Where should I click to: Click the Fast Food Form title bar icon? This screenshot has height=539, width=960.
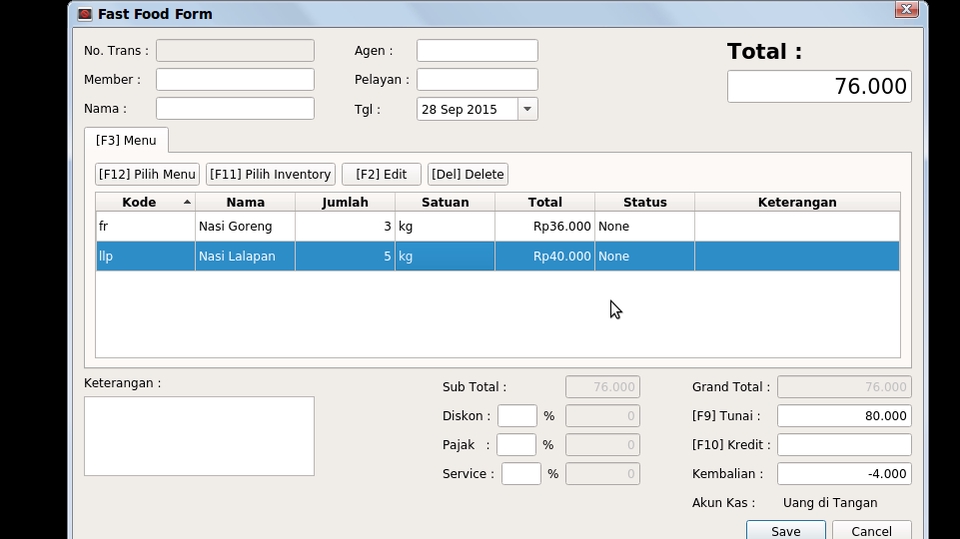click(85, 14)
